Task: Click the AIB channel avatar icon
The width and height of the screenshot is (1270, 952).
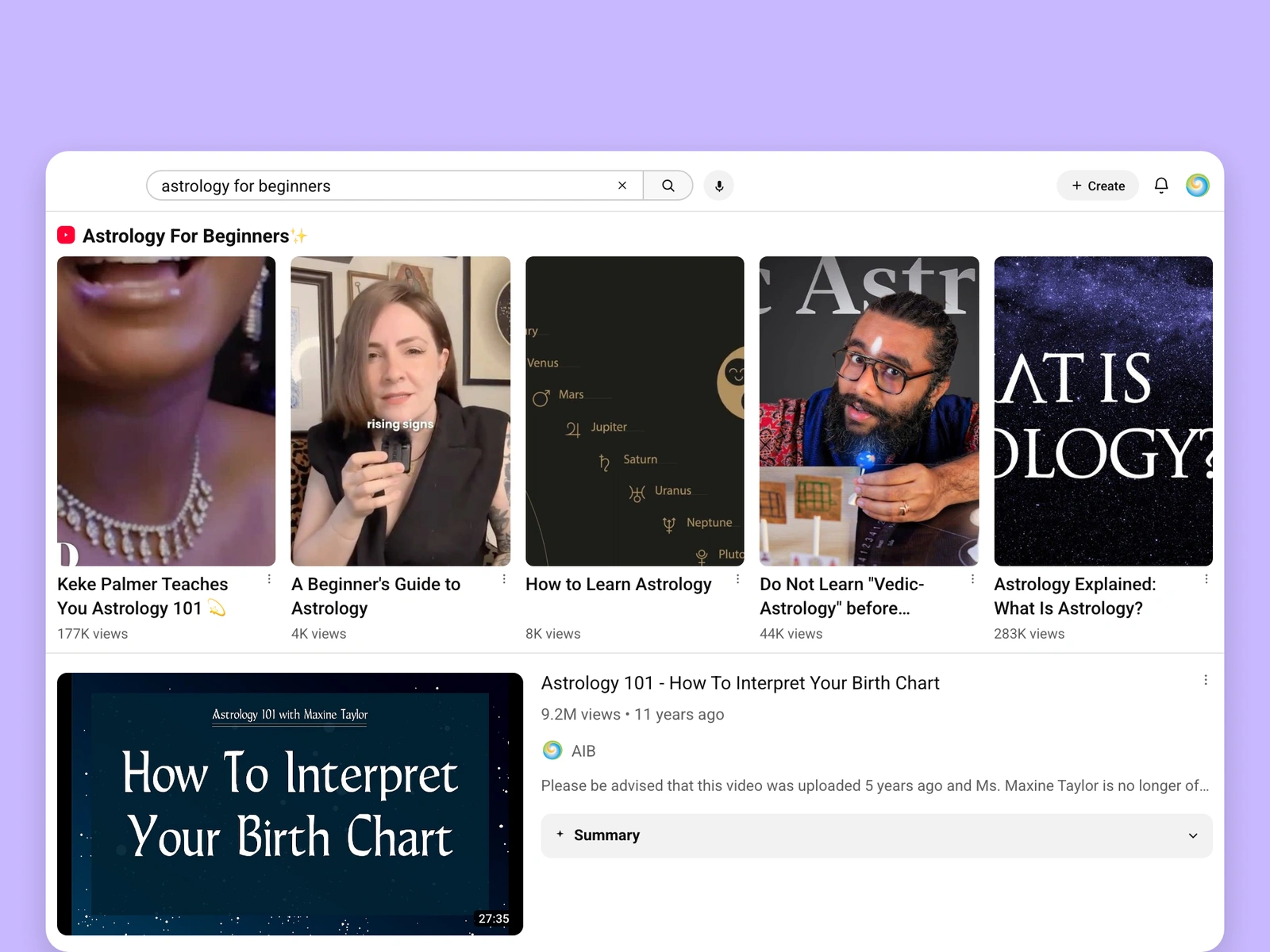Action: [x=552, y=750]
